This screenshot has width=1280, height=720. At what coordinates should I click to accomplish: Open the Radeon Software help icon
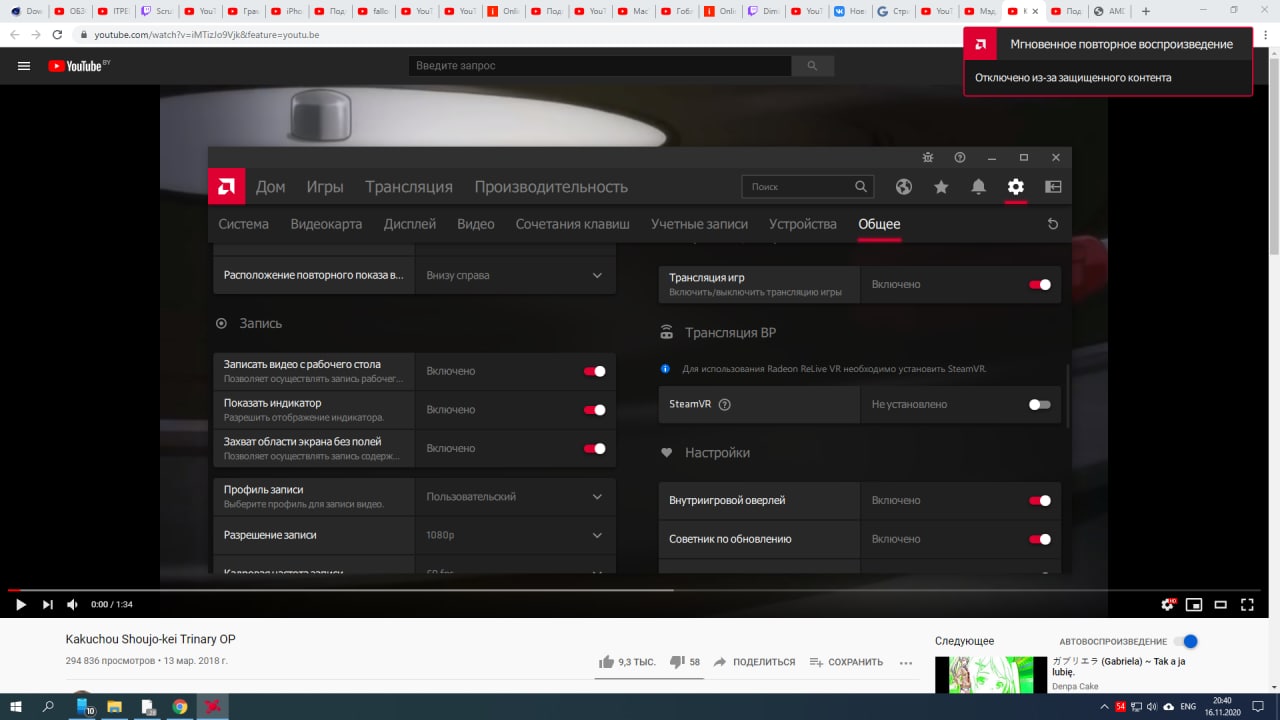point(960,158)
